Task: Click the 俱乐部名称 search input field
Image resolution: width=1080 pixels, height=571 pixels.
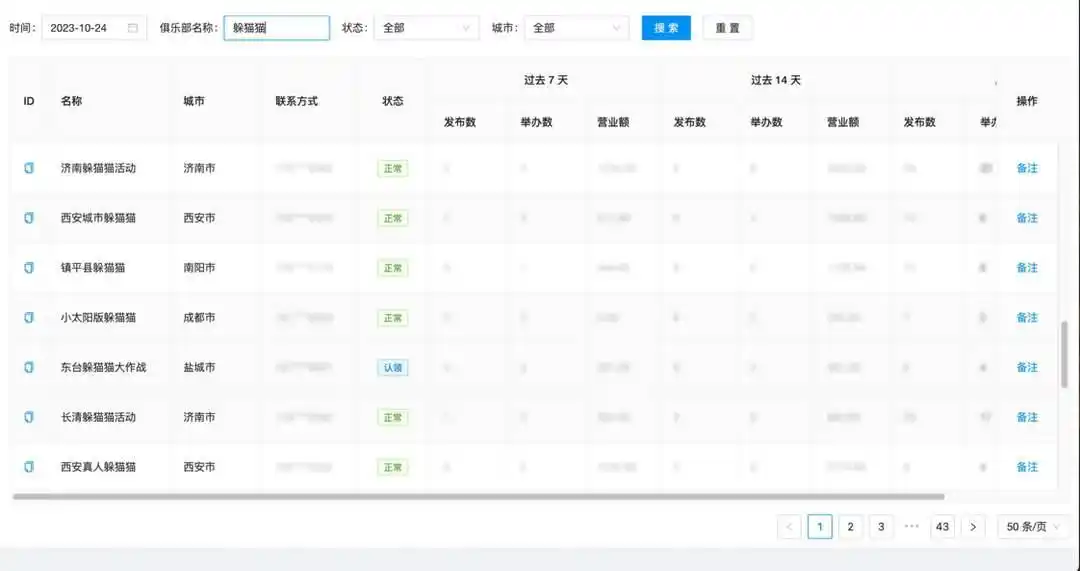Action: click(277, 28)
